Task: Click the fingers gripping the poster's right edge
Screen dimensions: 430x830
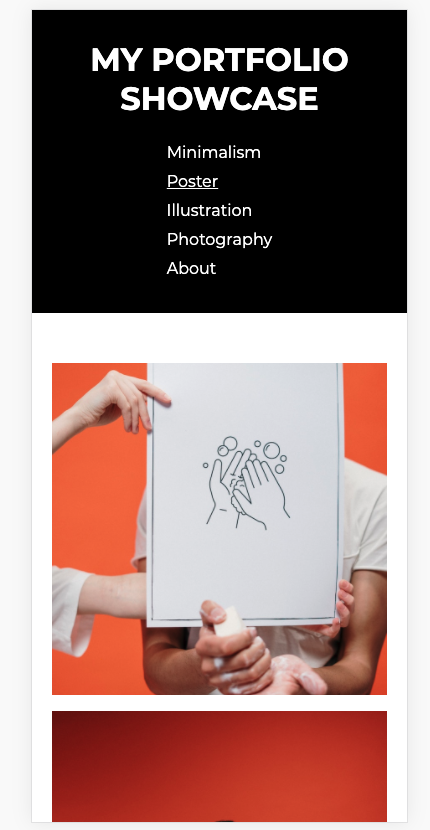Action: 345,602
